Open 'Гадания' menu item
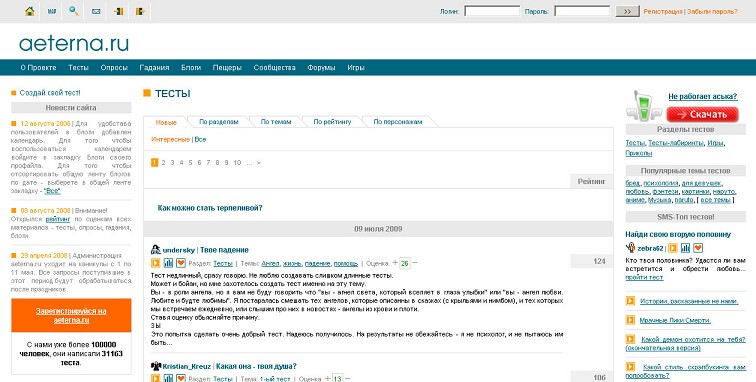 154,68
